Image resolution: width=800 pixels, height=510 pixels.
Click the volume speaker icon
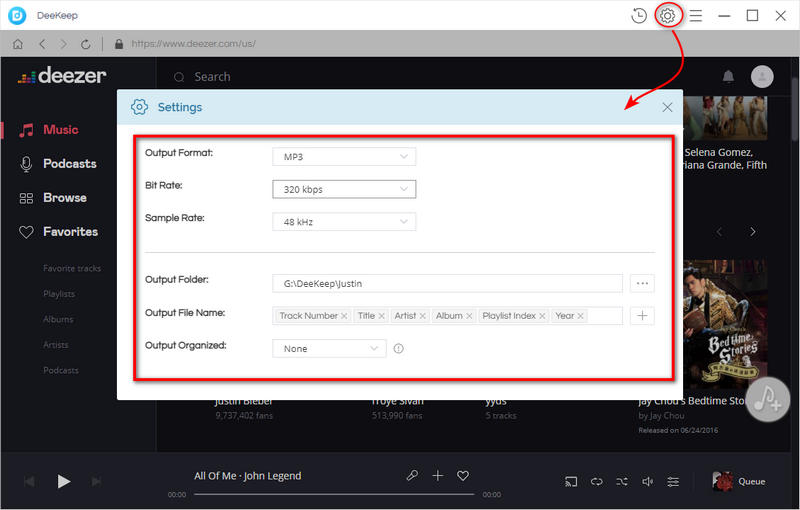pyautogui.click(x=647, y=481)
